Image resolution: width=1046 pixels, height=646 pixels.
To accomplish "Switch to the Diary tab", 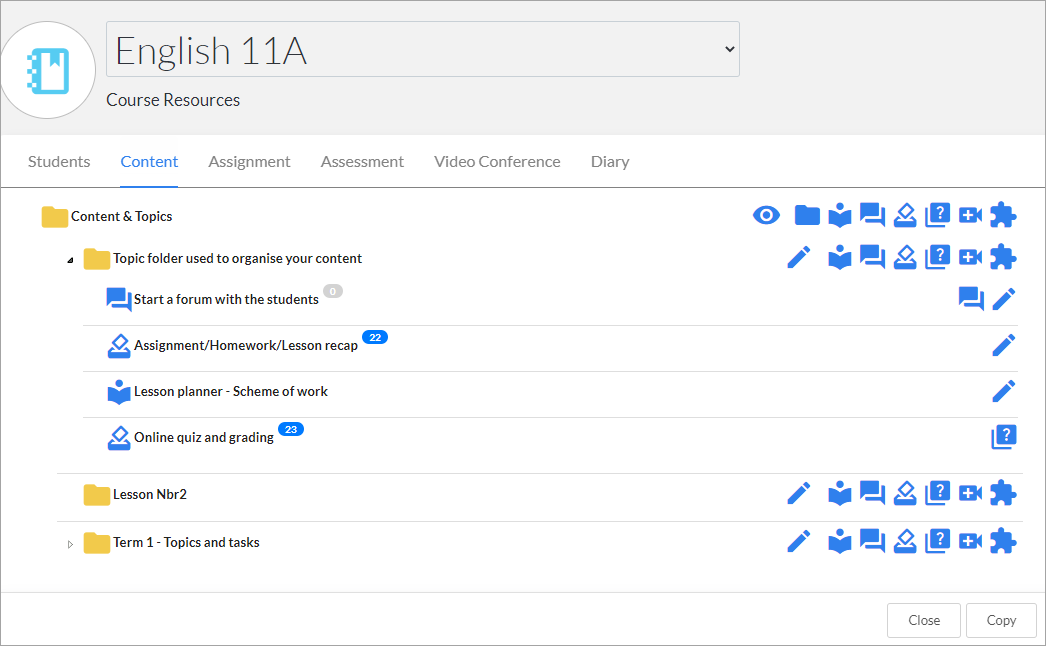I will (x=610, y=162).
